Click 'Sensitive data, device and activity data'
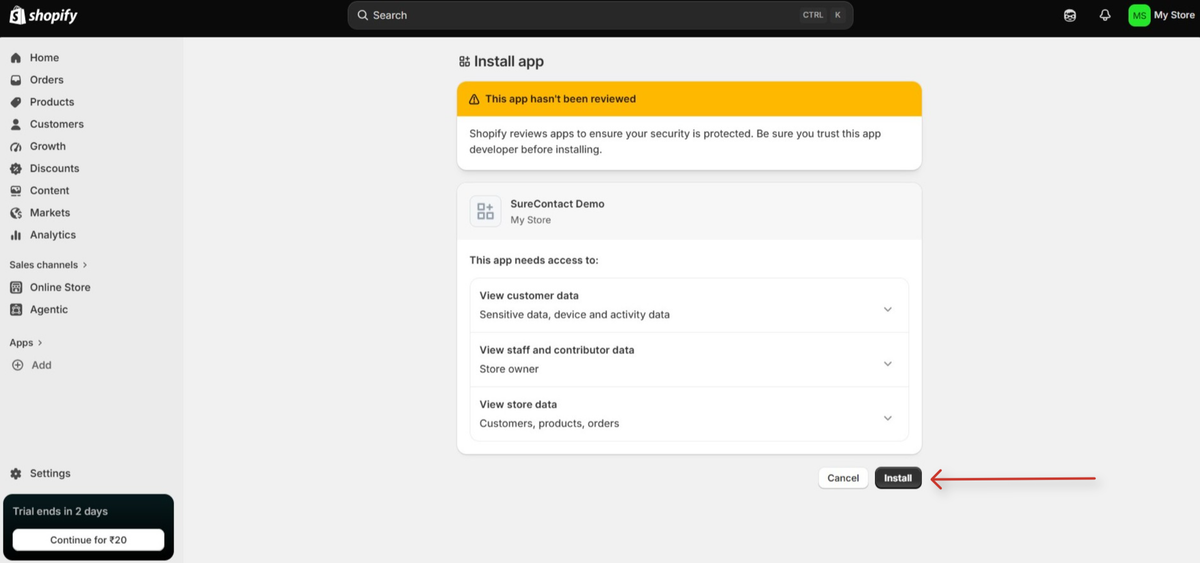 click(x=575, y=314)
